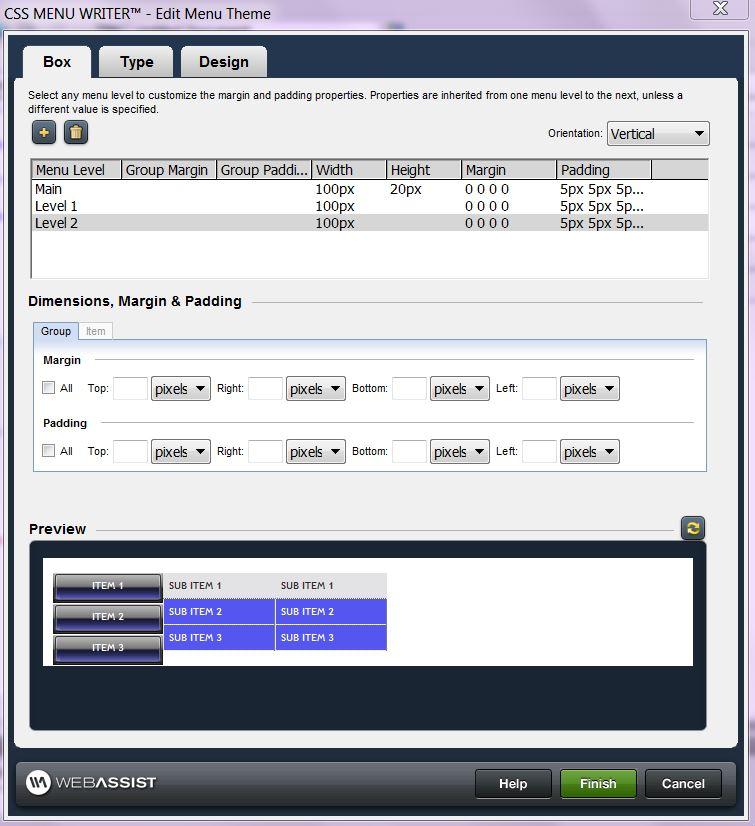
Task: Open Margin Right units dropdown
Action: [316, 389]
